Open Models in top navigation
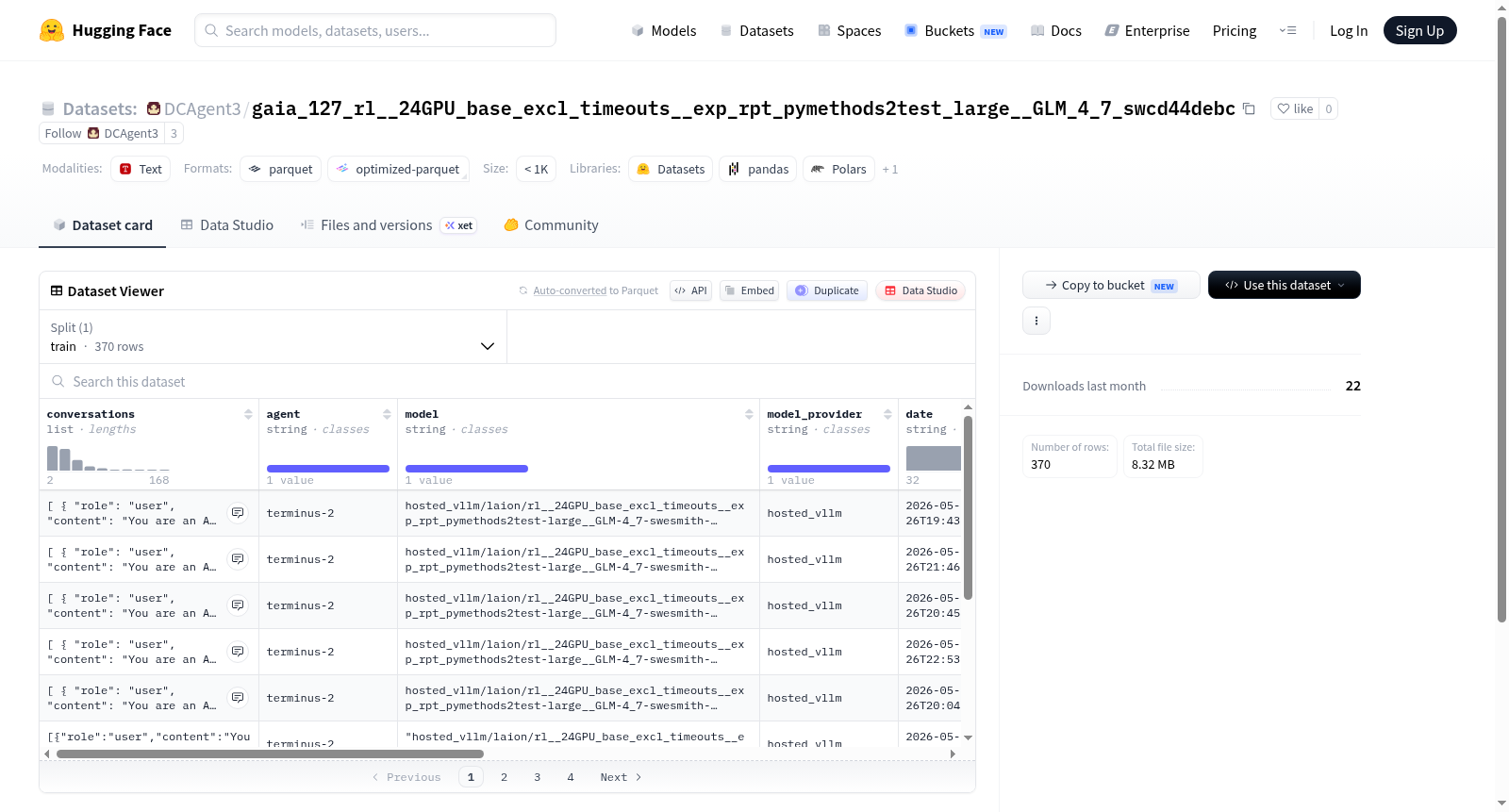 click(664, 30)
